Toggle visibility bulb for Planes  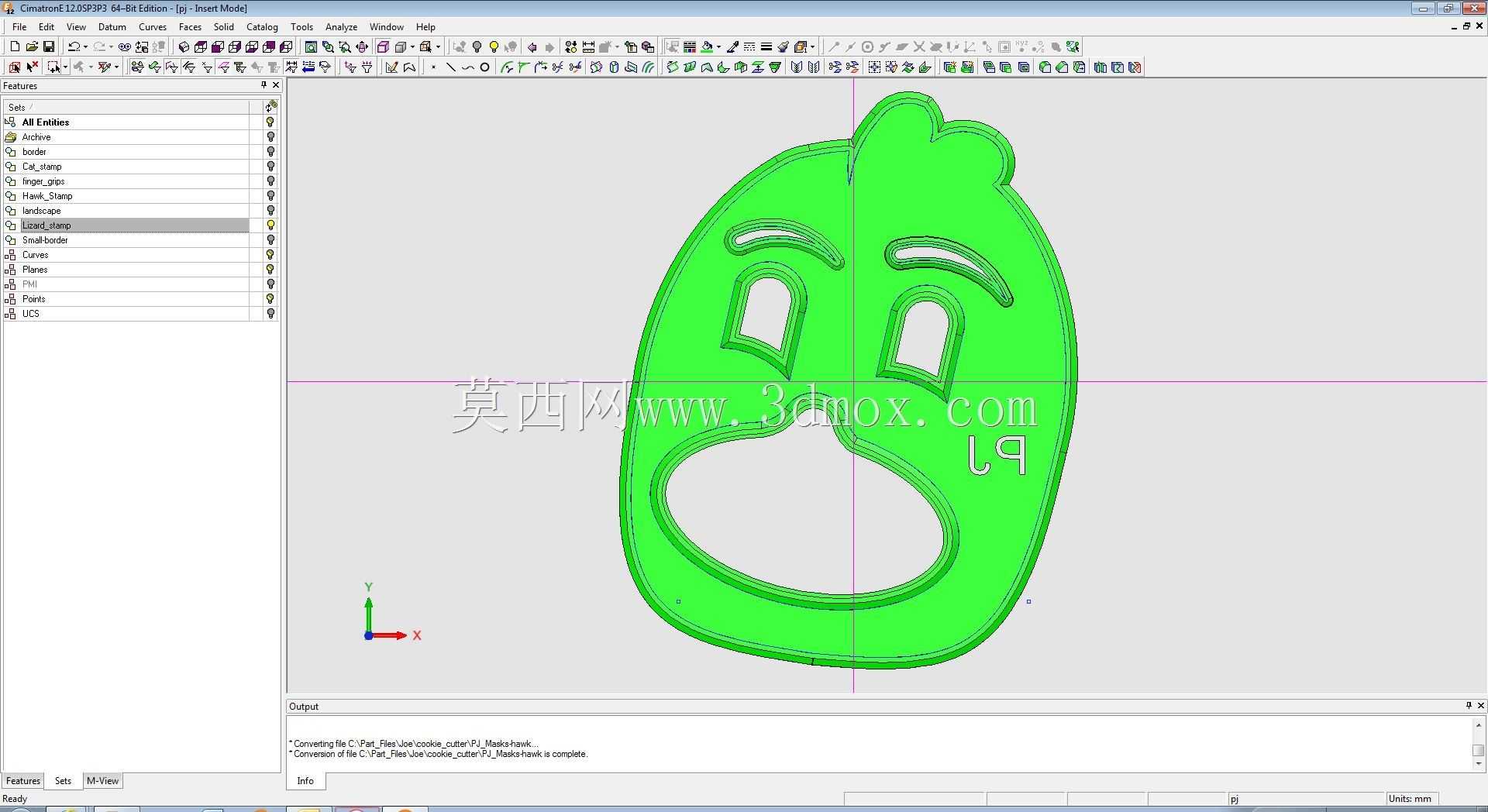[270, 270]
